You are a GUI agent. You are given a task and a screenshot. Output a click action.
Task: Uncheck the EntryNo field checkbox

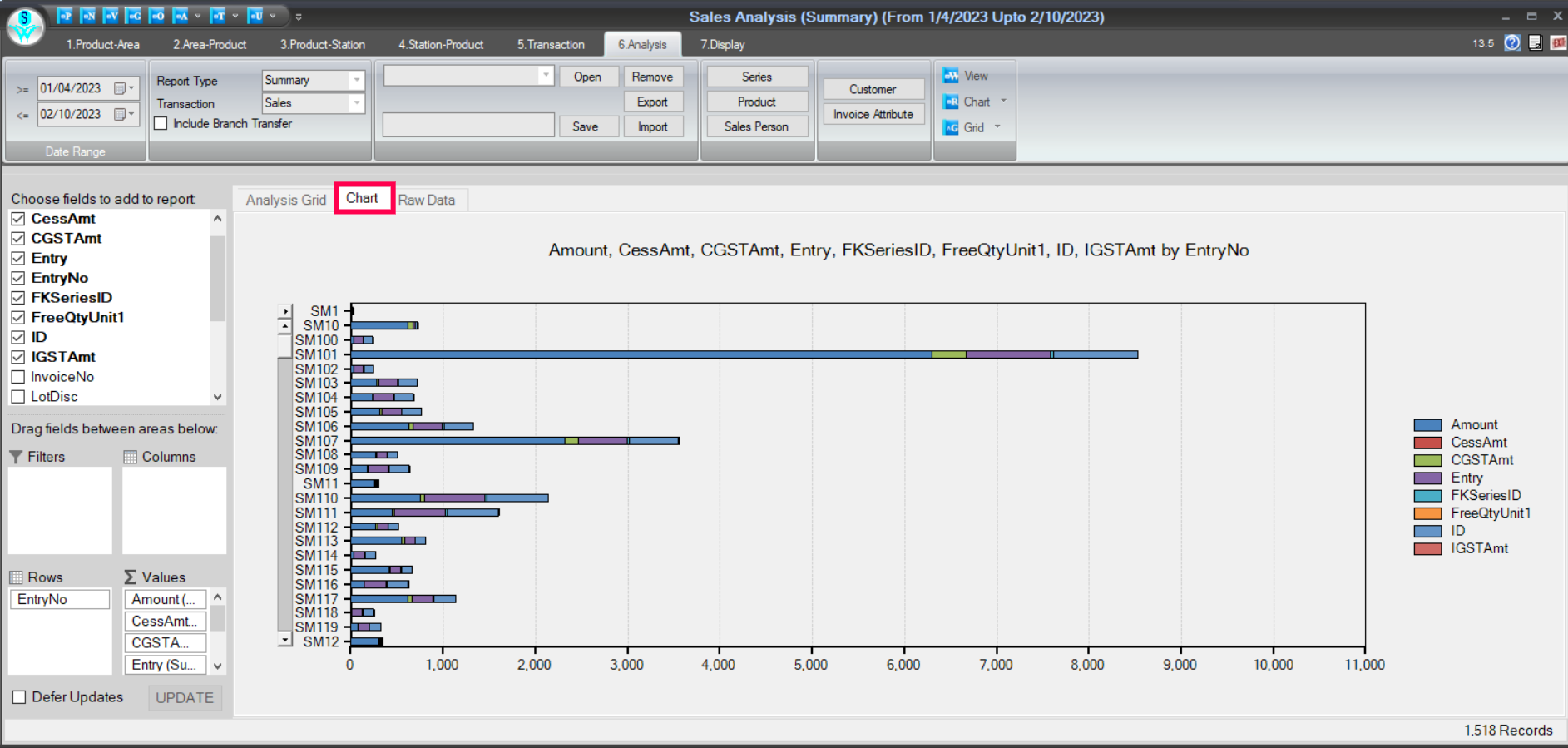click(18, 278)
